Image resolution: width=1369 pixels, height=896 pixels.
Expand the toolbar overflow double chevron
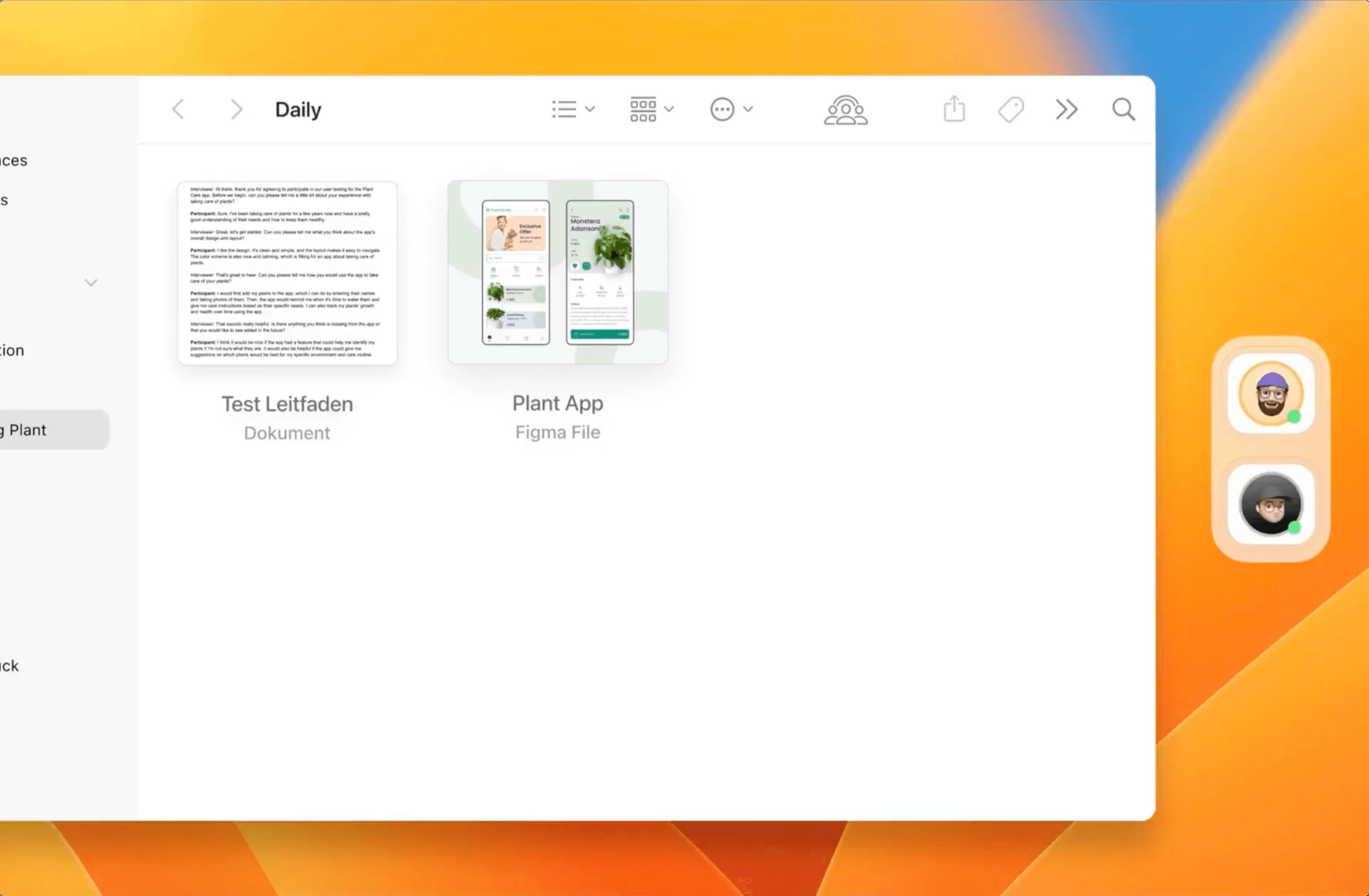[1066, 109]
